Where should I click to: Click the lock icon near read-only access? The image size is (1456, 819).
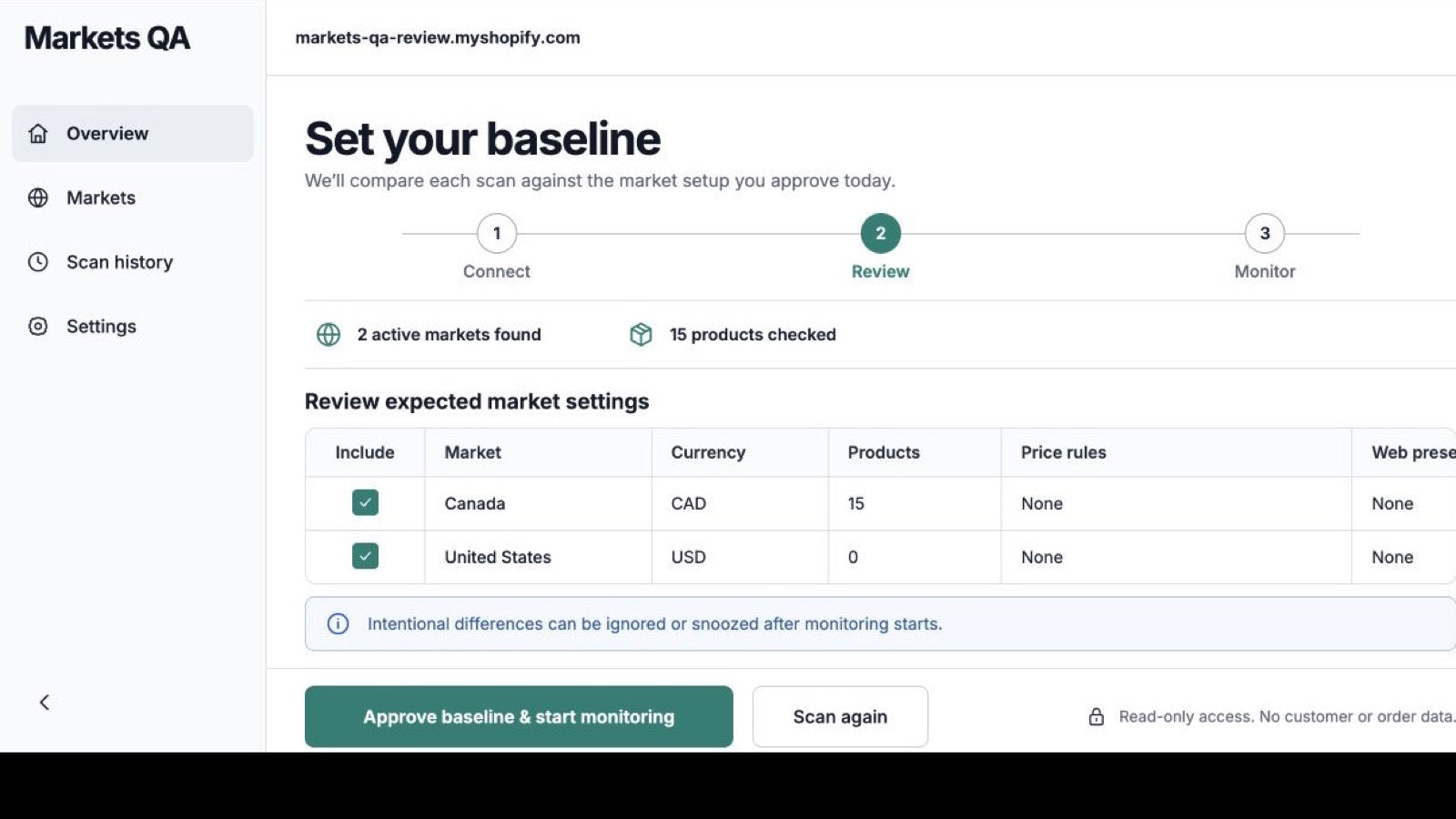click(1097, 717)
